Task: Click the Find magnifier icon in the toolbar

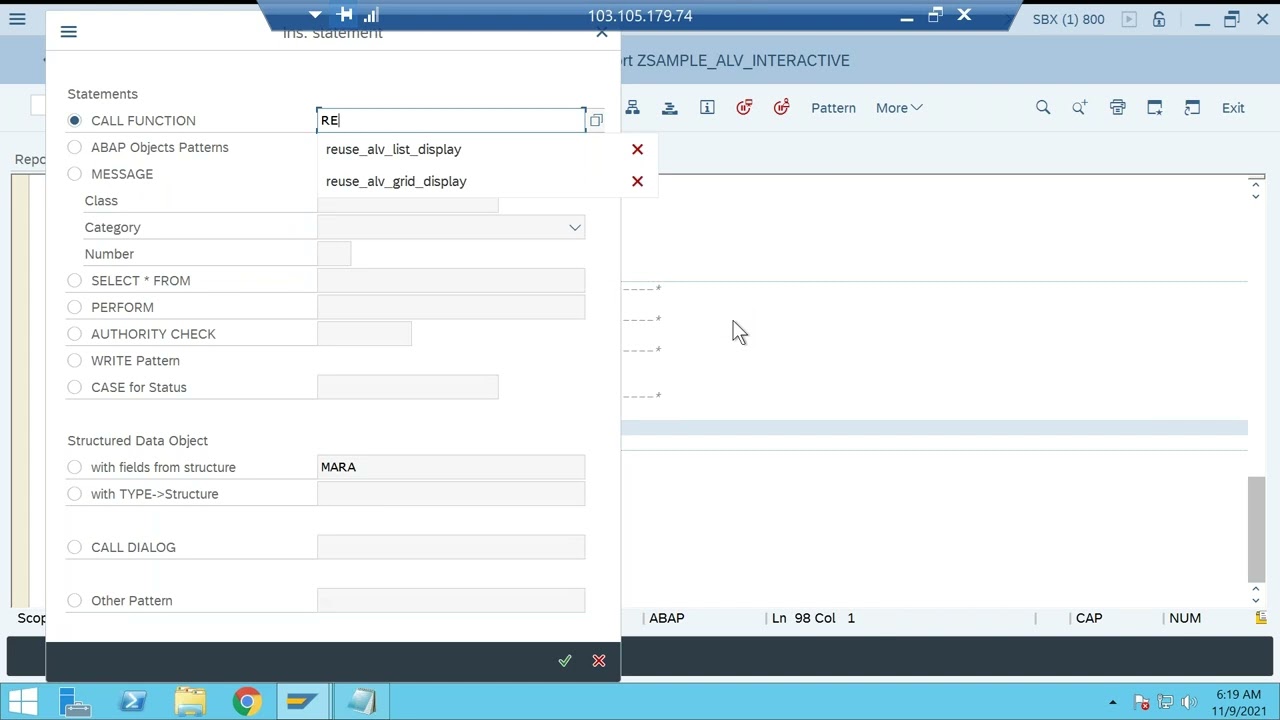Action: [x=1043, y=108]
